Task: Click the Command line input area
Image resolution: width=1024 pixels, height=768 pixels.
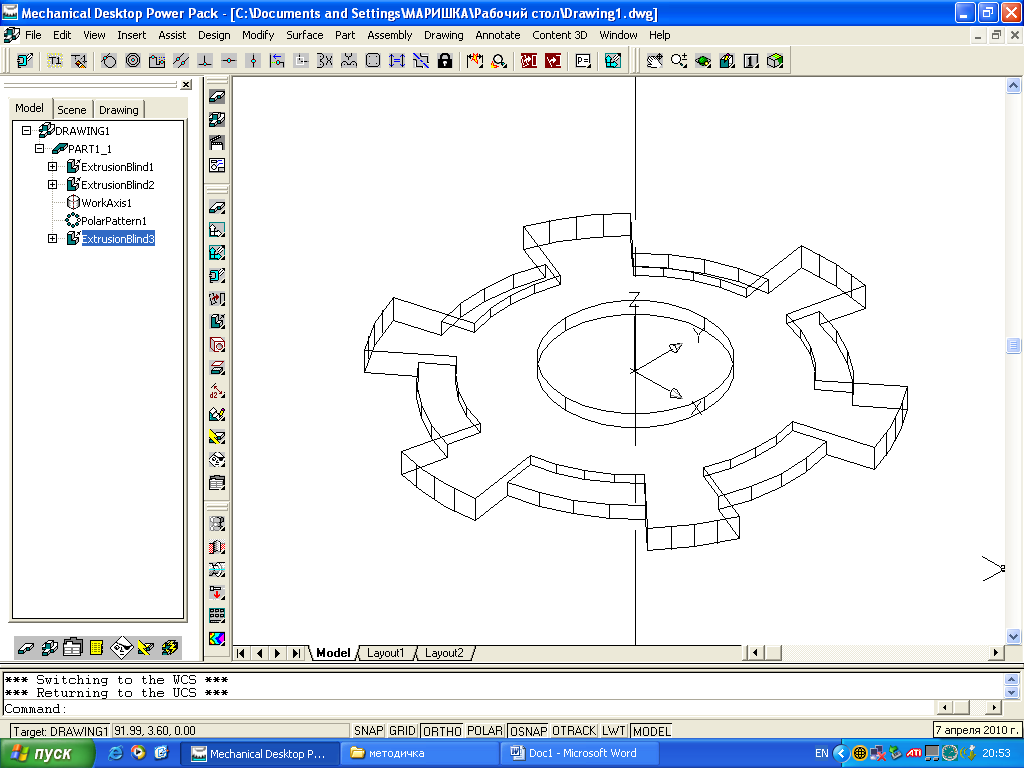Action: click(x=468, y=709)
